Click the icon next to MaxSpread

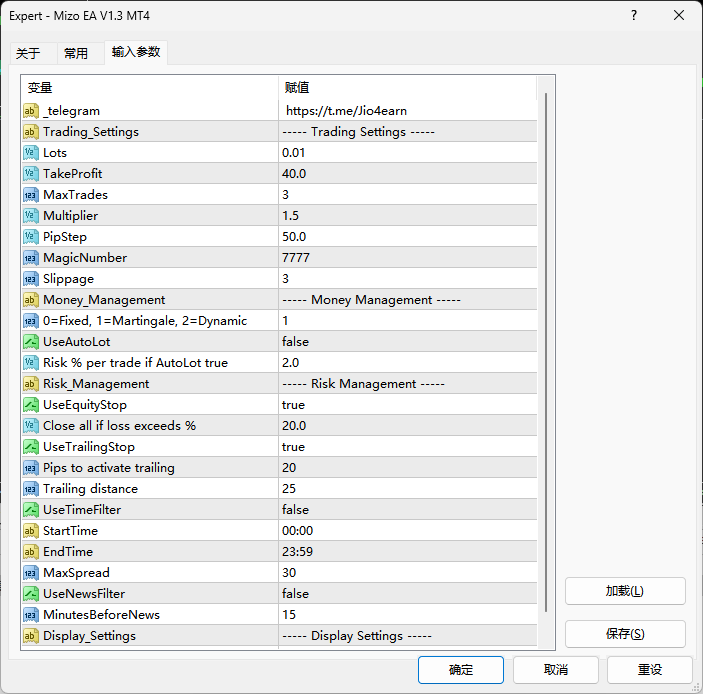[30, 573]
